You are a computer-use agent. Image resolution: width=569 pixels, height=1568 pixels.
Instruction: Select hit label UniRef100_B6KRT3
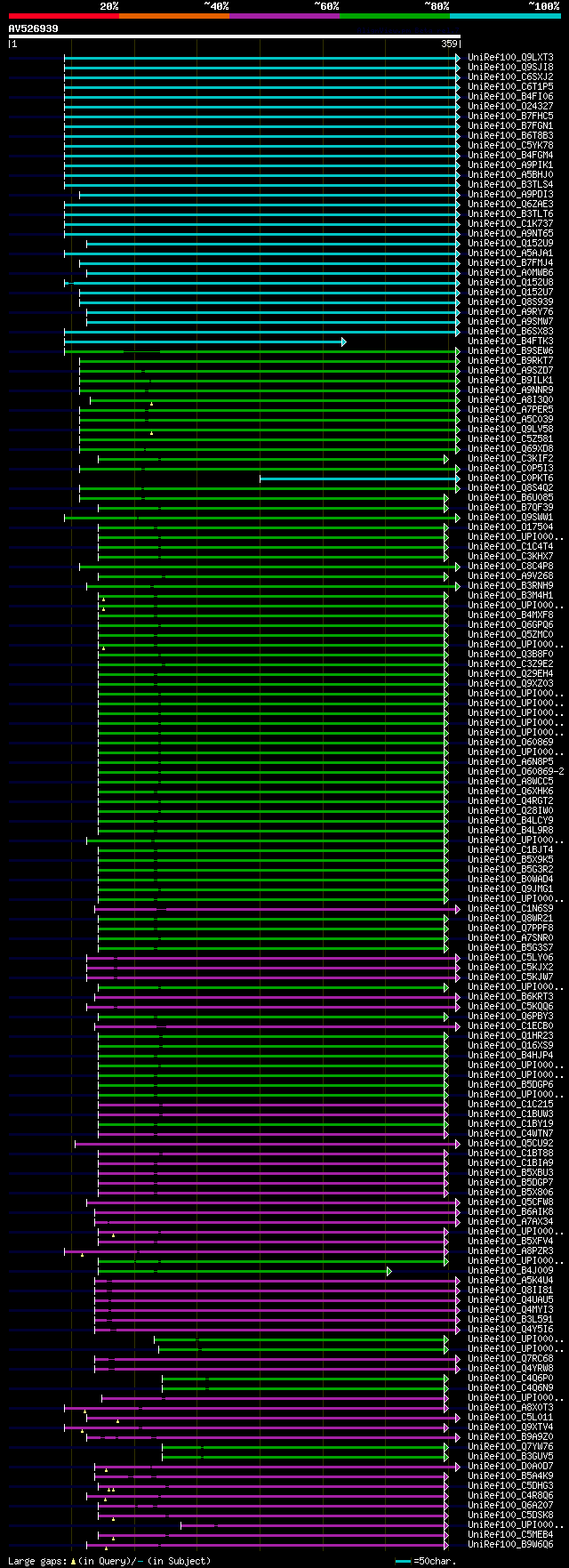click(x=510, y=997)
